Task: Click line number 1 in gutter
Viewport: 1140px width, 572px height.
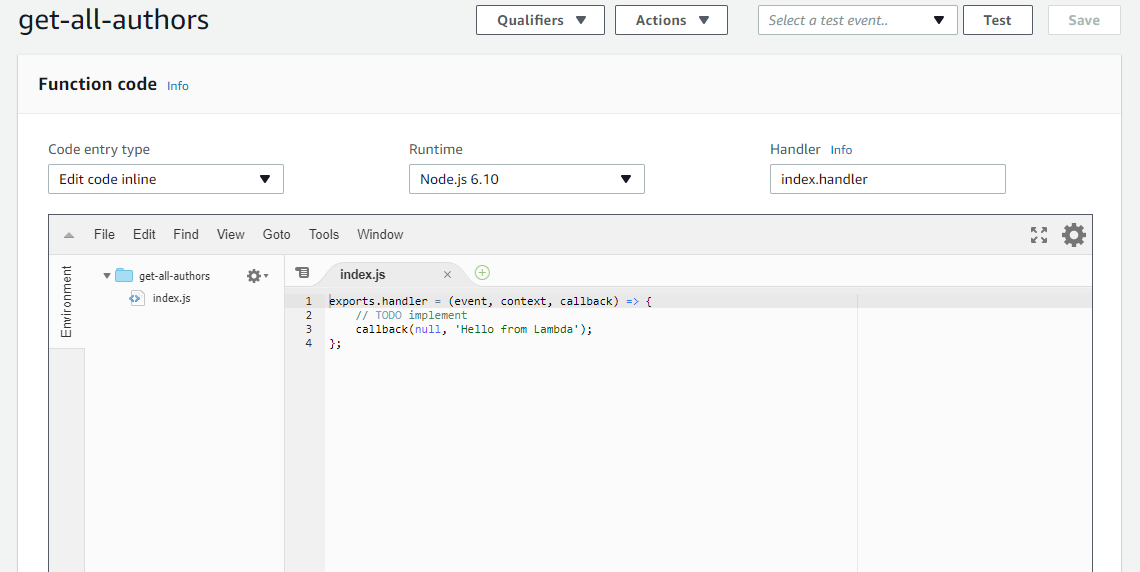Action: 308,301
